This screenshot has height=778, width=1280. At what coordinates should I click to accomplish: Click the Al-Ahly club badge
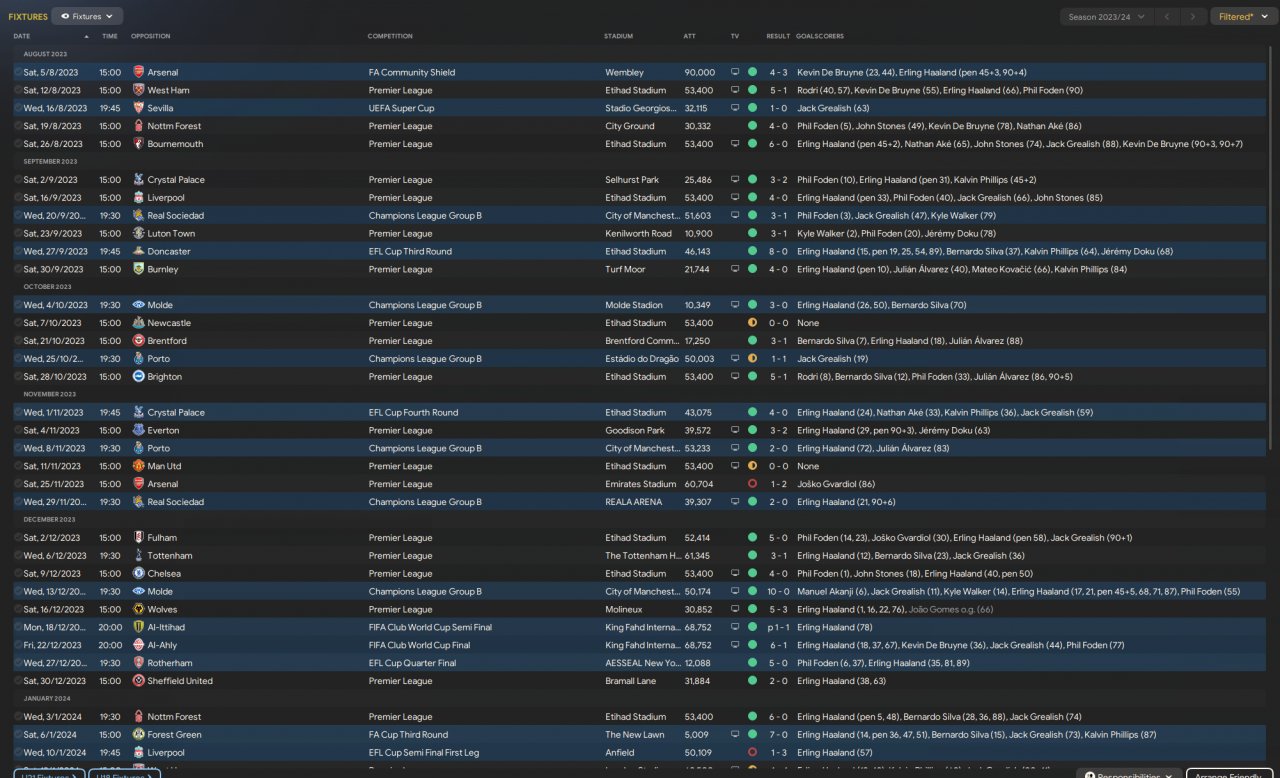pyautogui.click(x=138, y=645)
